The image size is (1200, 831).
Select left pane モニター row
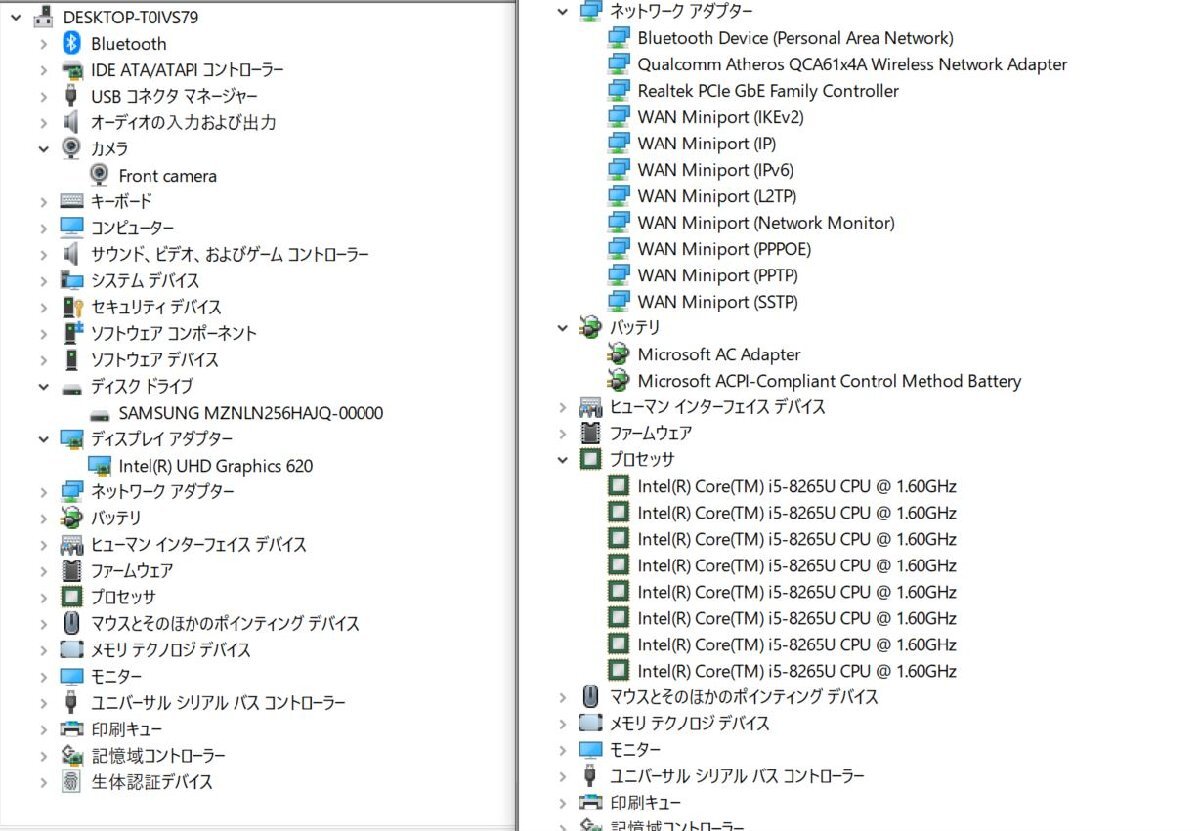(x=116, y=676)
